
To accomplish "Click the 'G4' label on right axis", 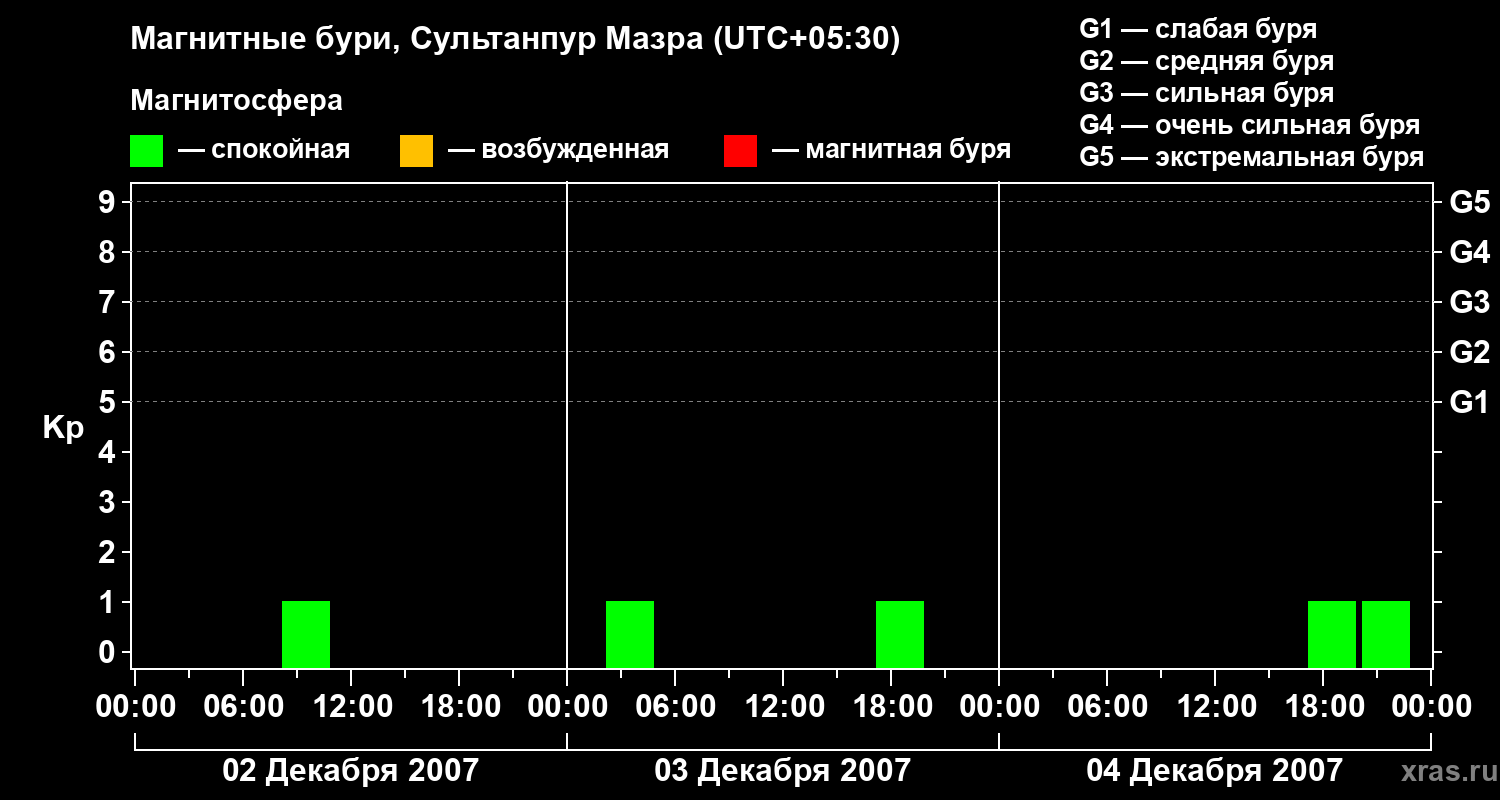I will click(x=1469, y=252).
